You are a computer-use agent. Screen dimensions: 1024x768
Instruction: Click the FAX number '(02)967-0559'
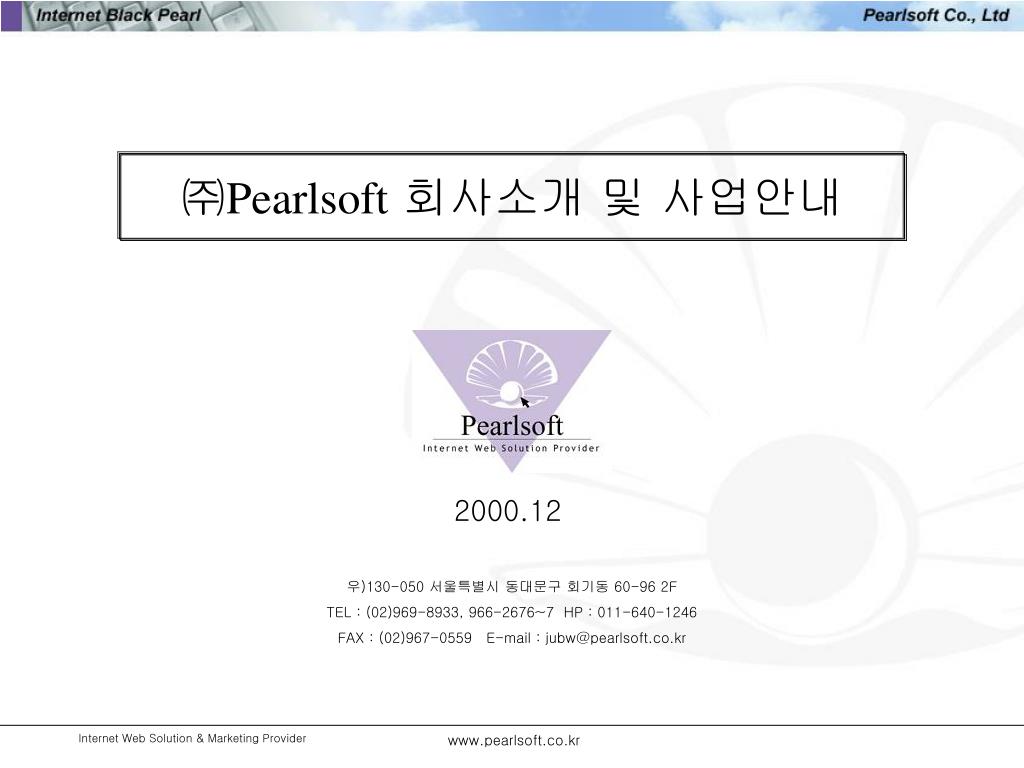[x=425, y=638]
